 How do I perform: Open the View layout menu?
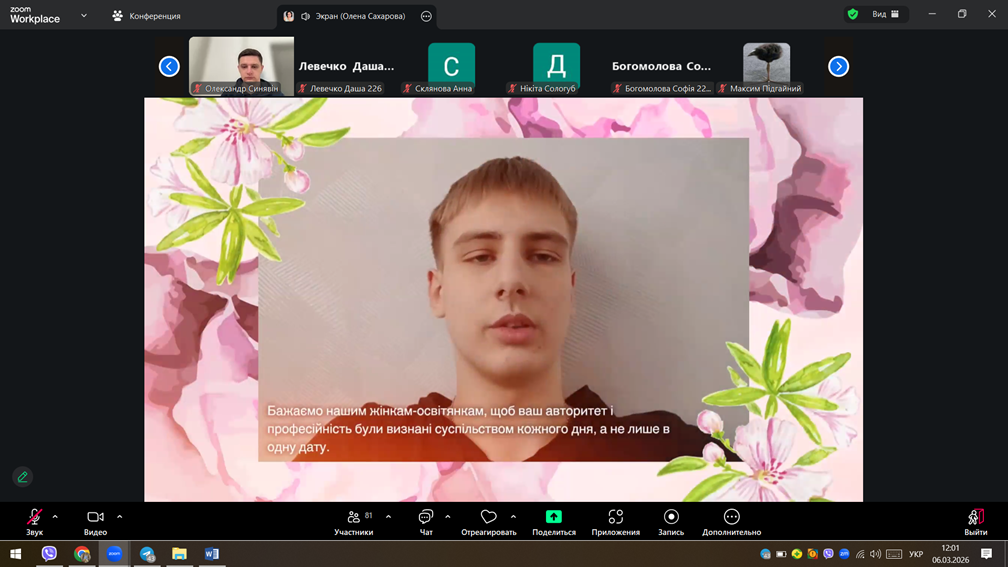[x=885, y=15]
